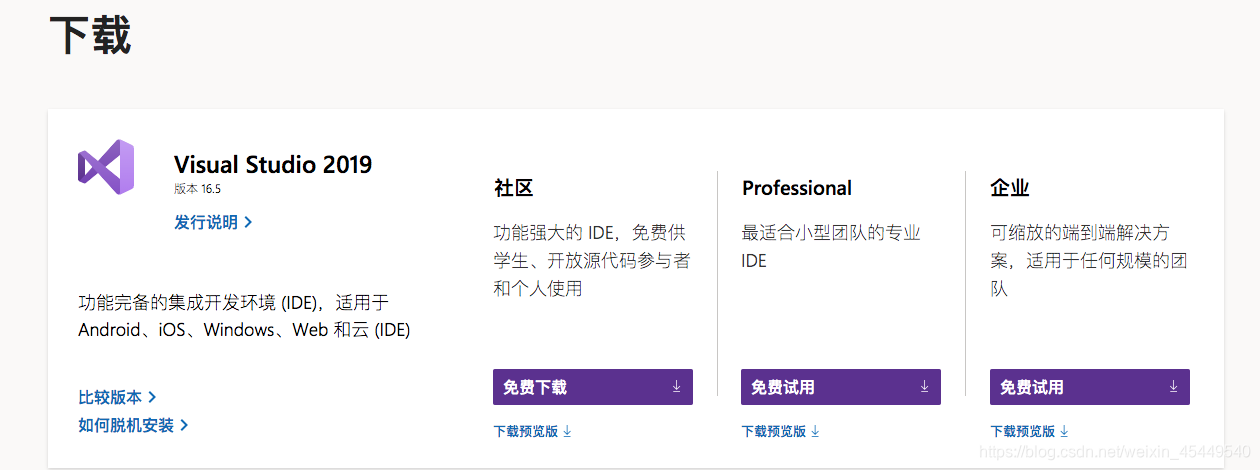1260x470 pixels.
Task: Click the download arrow on 免费下载 button
Action: (676, 386)
